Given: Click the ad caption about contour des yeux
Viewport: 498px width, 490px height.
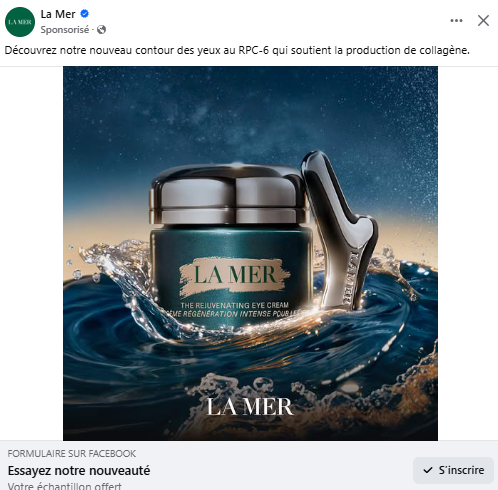Looking at the screenshot, I should point(237,50).
